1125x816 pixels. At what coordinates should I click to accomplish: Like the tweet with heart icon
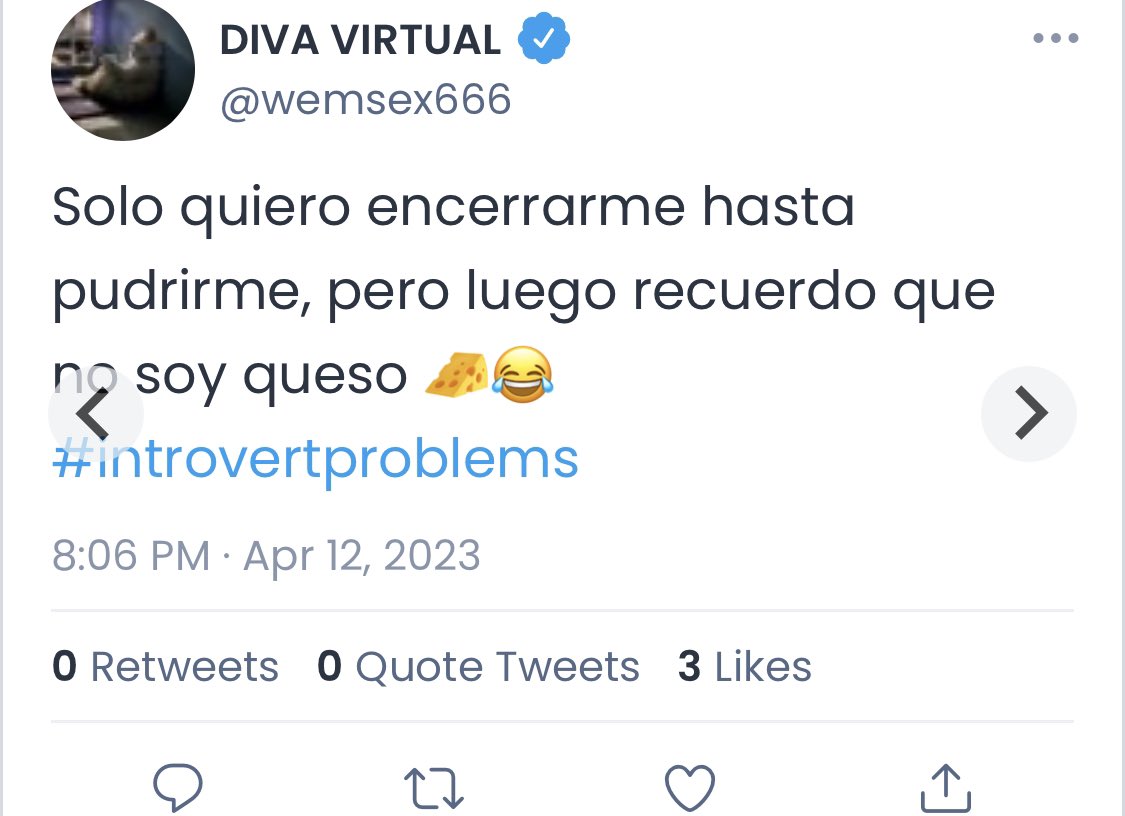point(690,788)
